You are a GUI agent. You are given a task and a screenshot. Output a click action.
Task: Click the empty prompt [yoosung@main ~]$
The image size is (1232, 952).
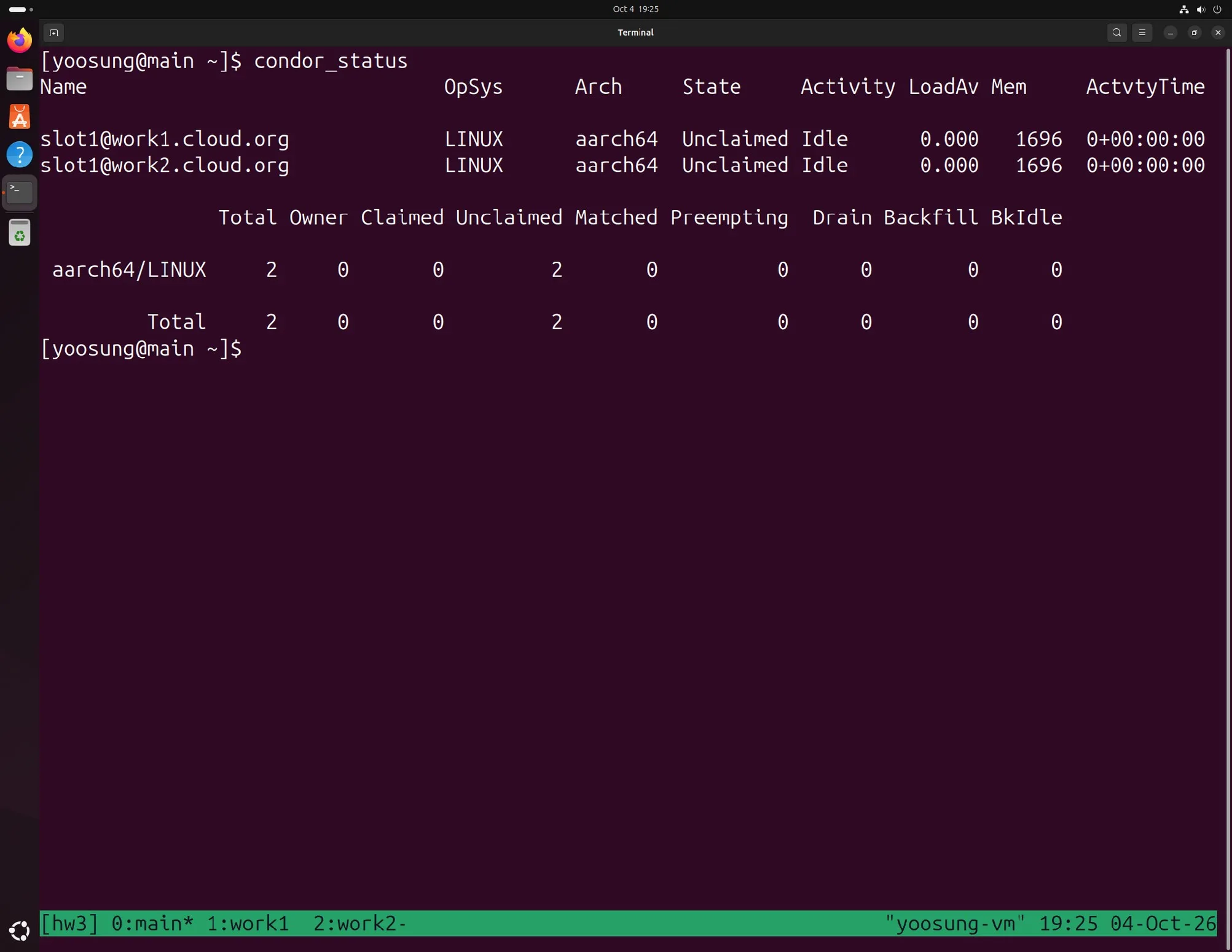pyautogui.click(x=141, y=349)
